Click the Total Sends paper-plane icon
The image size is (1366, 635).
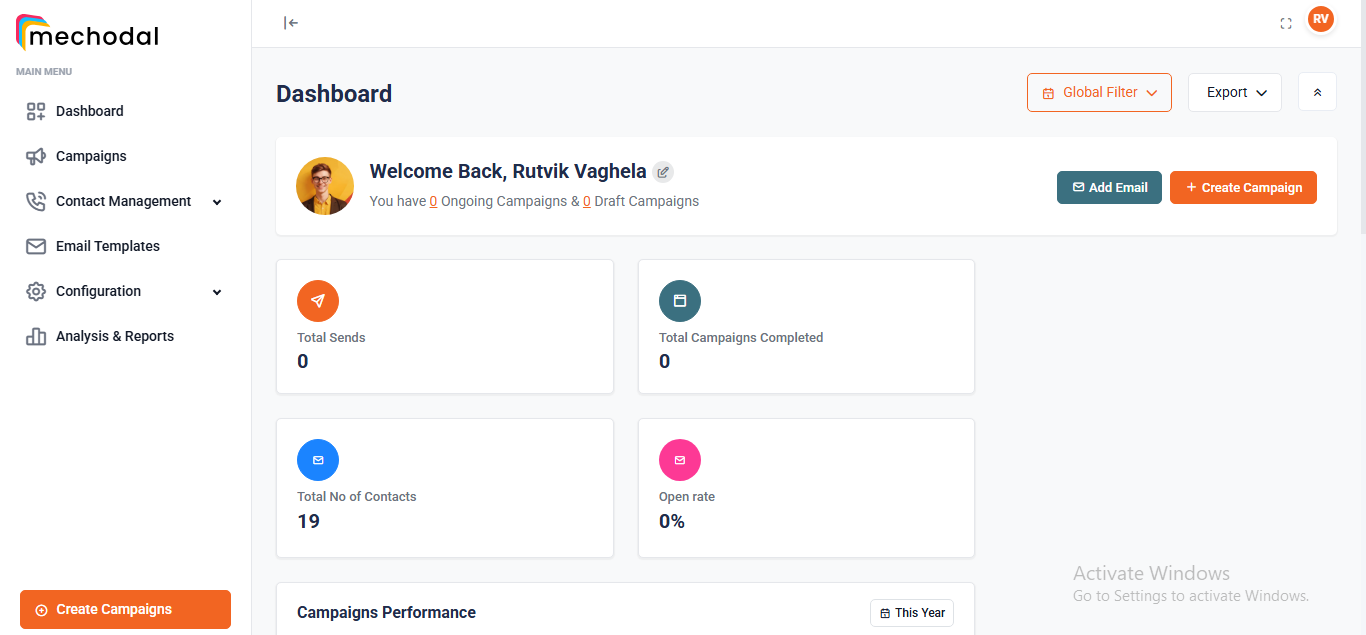pyautogui.click(x=317, y=300)
